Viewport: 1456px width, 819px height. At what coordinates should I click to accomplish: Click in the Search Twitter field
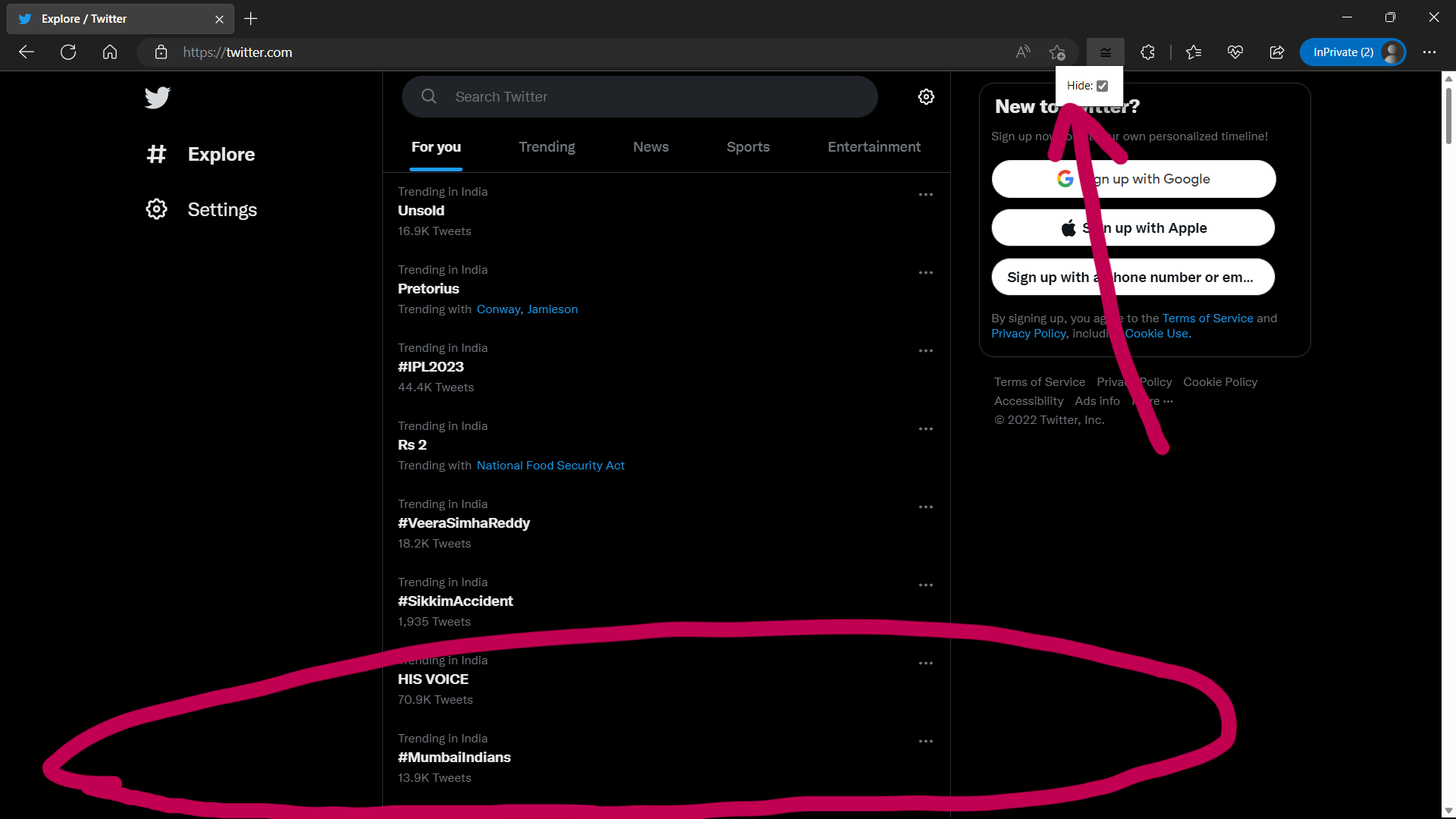[652, 97]
